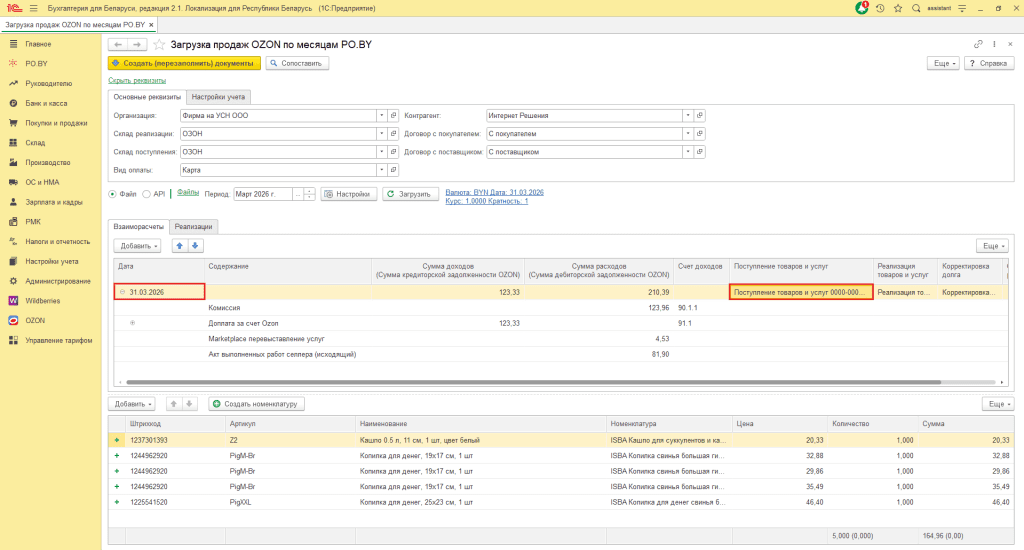Click Настройки button near period
Image resolution: width=1024 pixels, height=550 pixels.
tap(348, 194)
